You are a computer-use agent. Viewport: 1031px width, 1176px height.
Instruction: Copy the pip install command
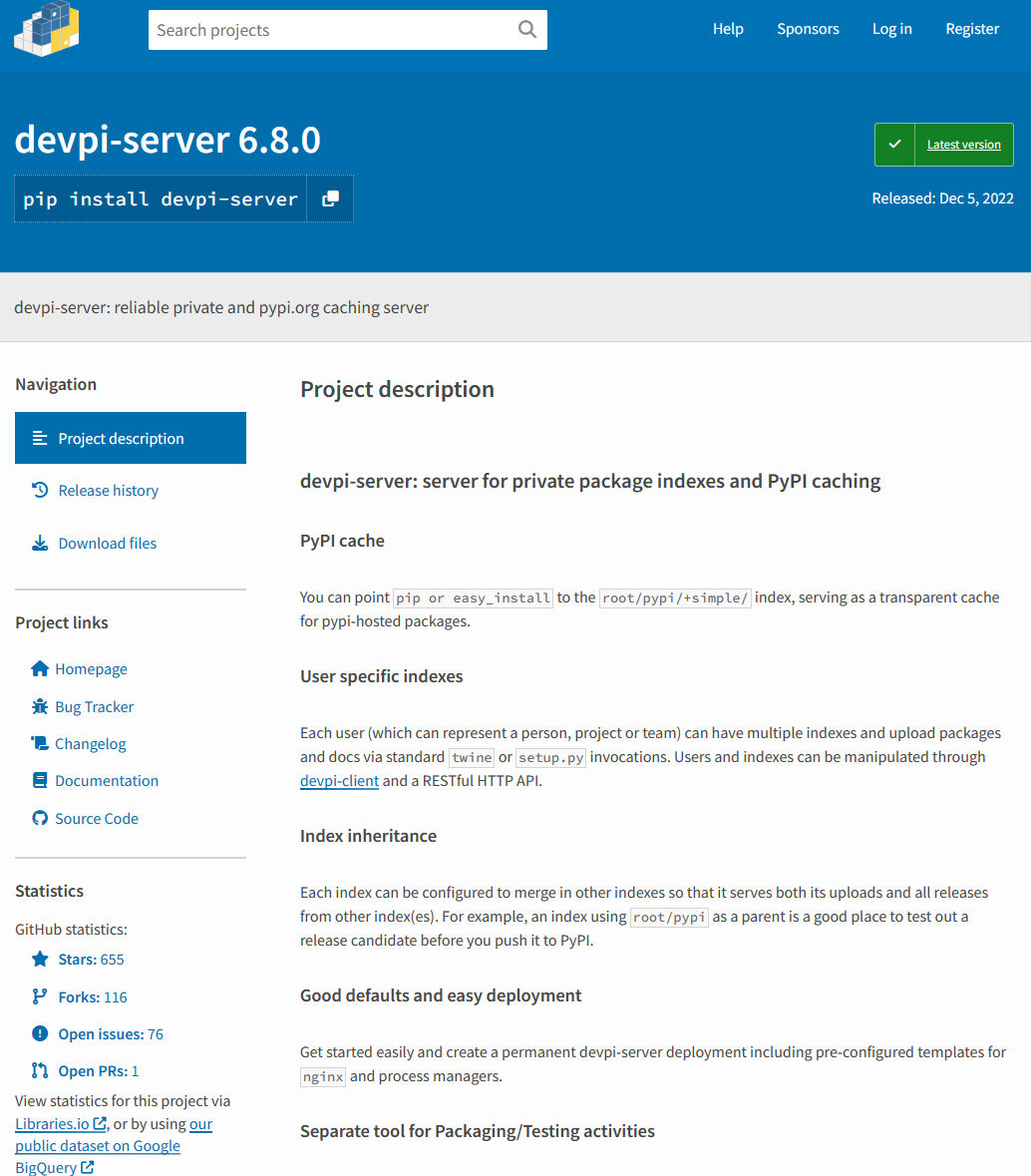pos(330,197)
